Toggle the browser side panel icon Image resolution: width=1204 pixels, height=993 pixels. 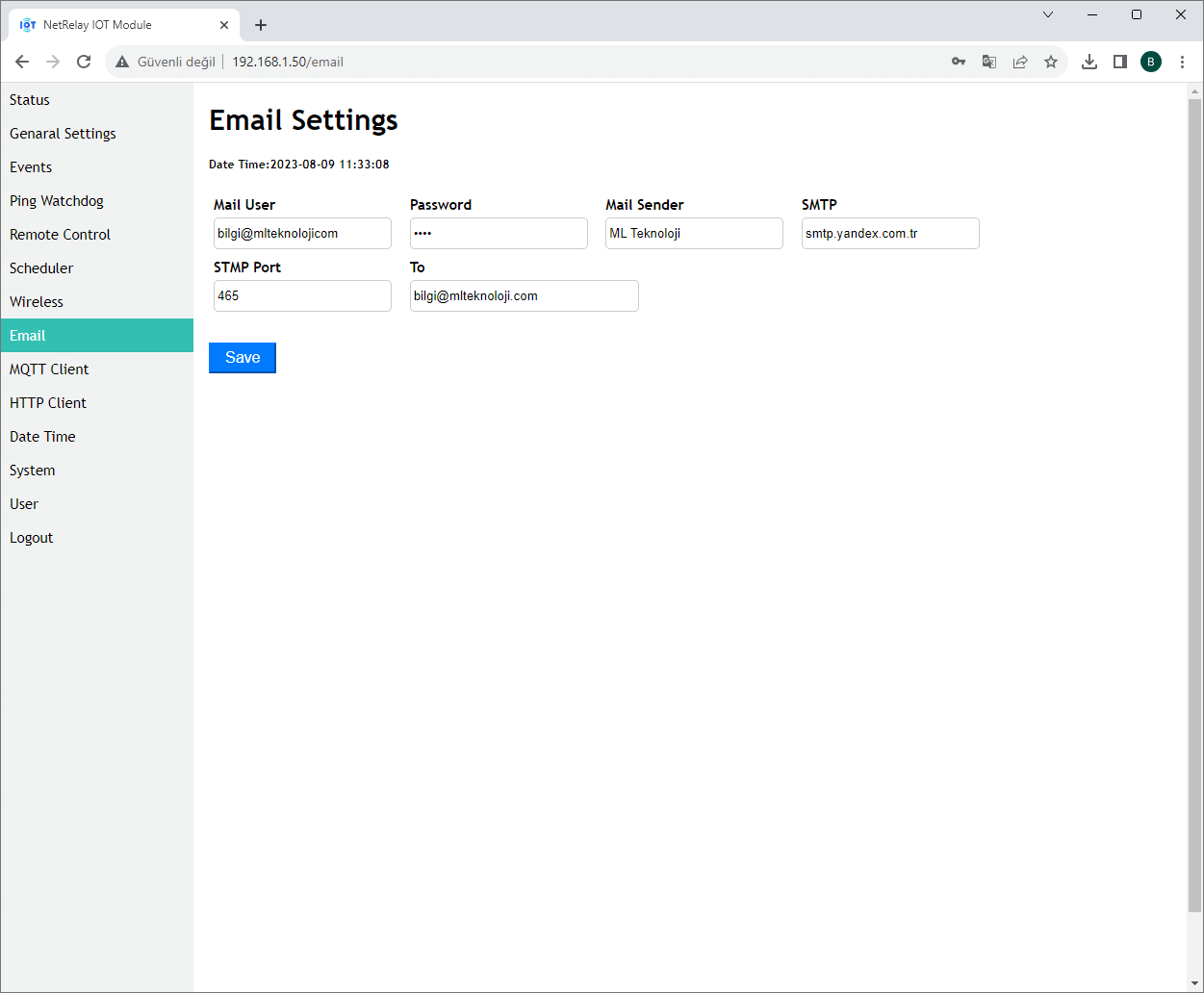click(1120, 61)
